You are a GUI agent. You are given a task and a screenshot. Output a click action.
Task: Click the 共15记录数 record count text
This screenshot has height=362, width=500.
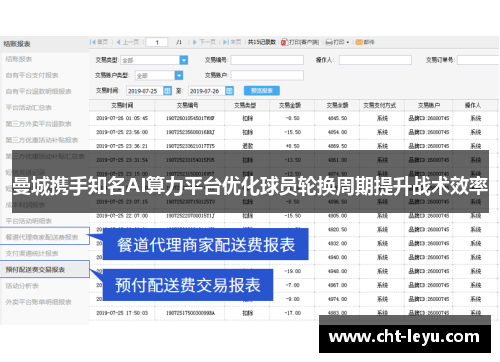[x=262, y=42]
